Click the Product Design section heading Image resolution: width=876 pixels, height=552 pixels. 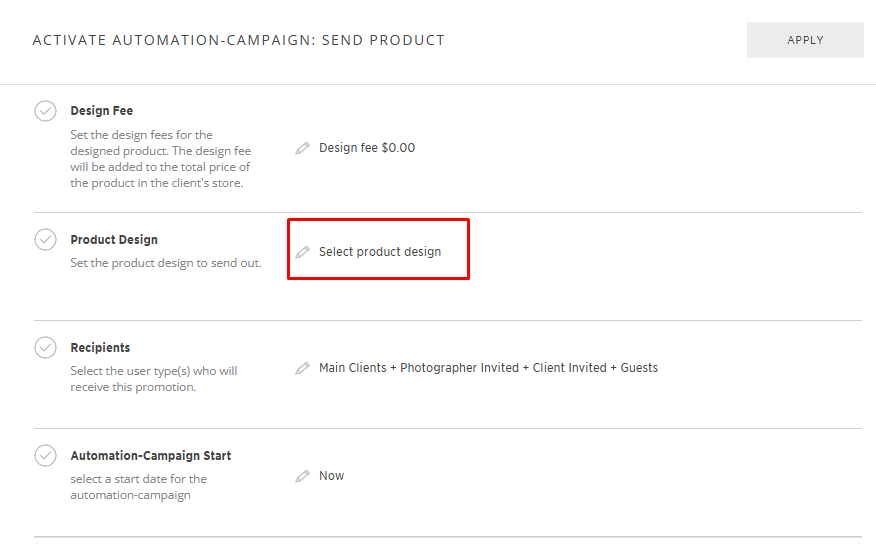[114, 240]
